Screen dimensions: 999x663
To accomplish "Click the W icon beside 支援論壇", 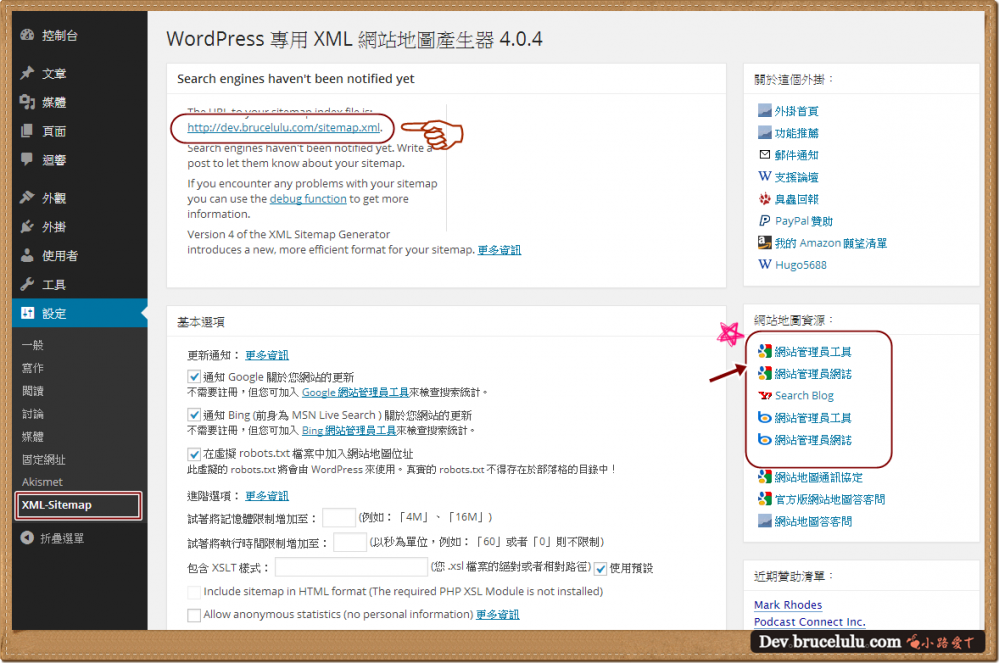I will [765, 176].
